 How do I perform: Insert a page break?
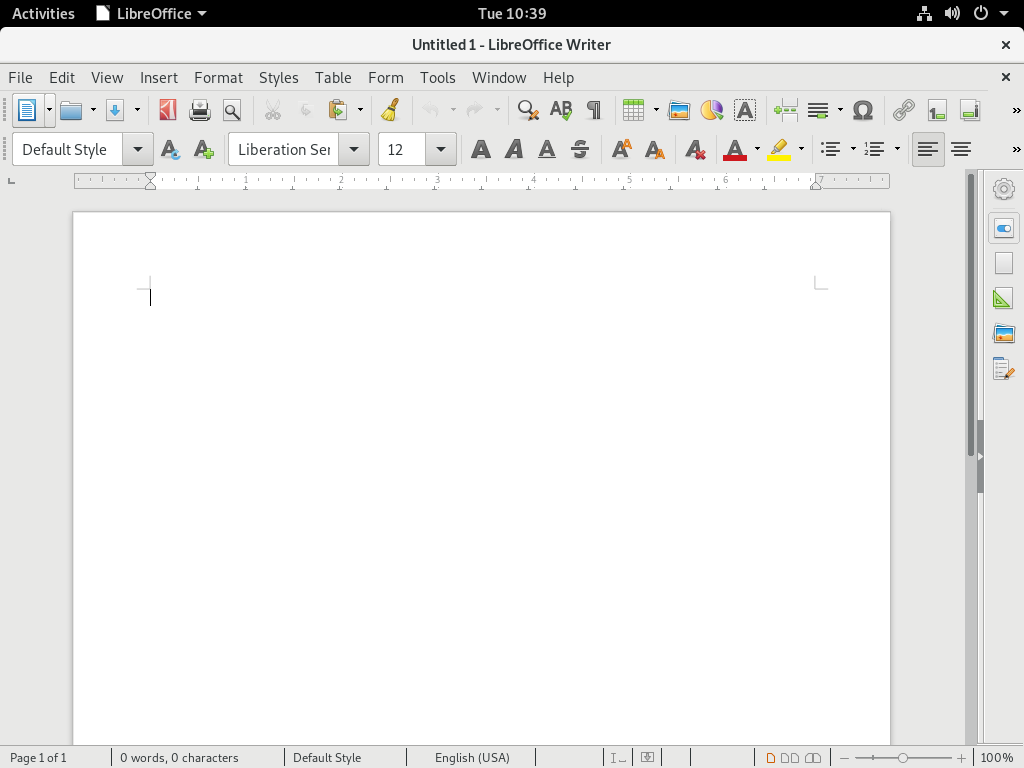coord(786,110)
